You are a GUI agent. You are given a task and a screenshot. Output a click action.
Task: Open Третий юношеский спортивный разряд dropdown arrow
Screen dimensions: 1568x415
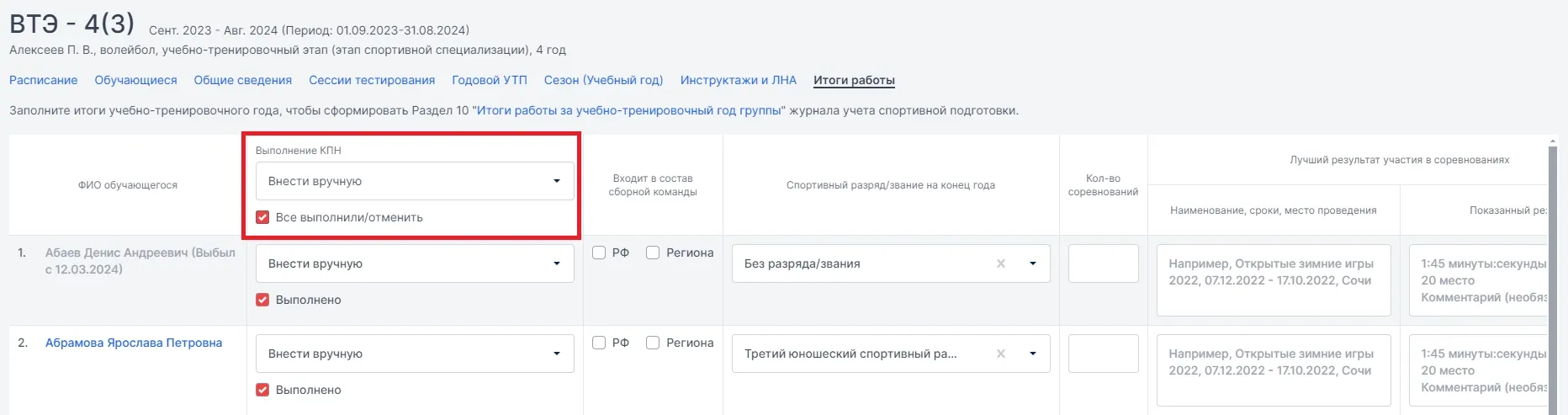coord(1033,354)
